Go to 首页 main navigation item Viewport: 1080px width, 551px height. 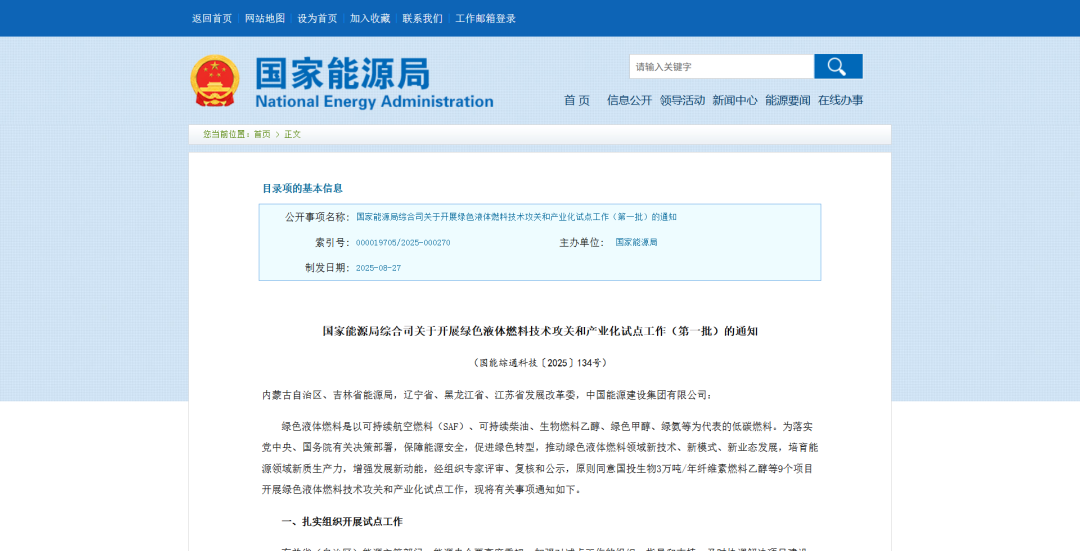click(x=577, y=101)
